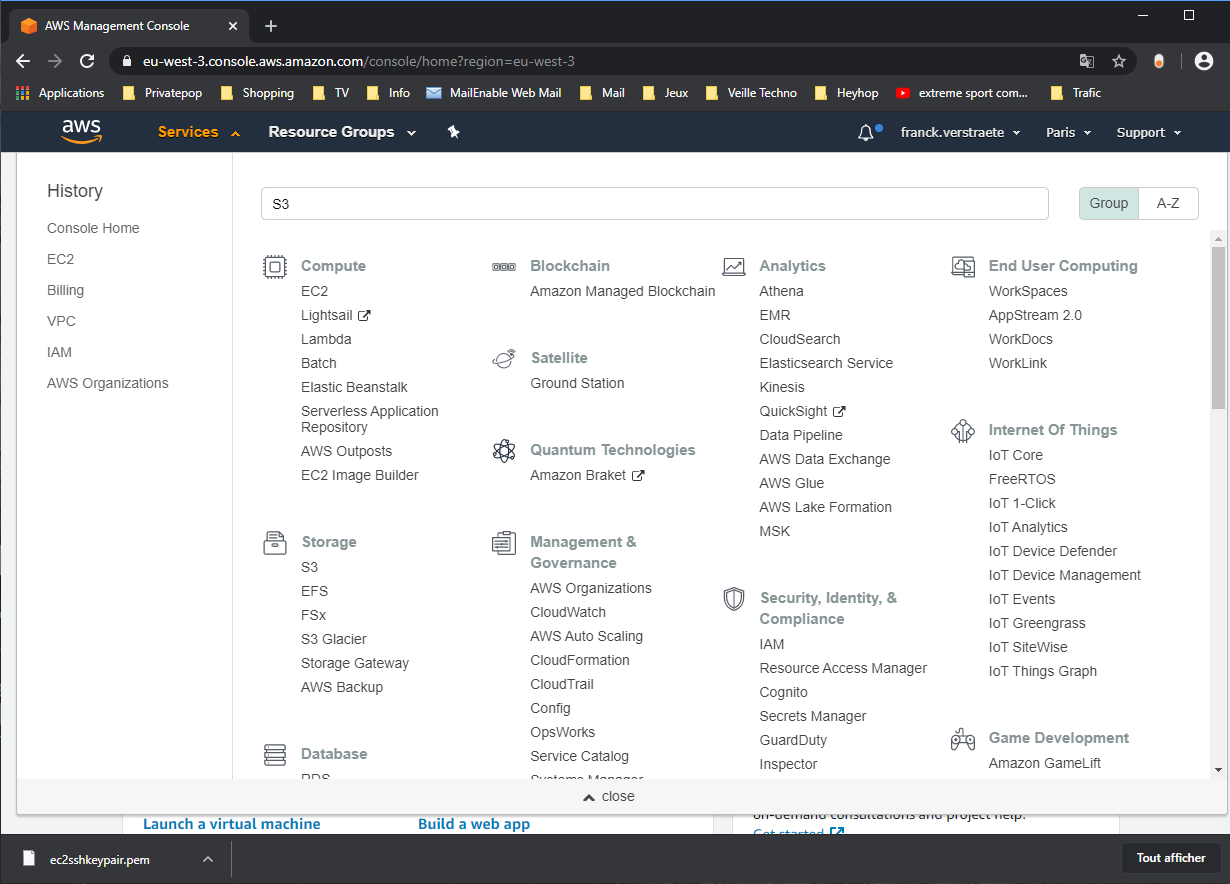Switch services view to Group
The height and width of the screenshot is (884, 1230).
1108,203
